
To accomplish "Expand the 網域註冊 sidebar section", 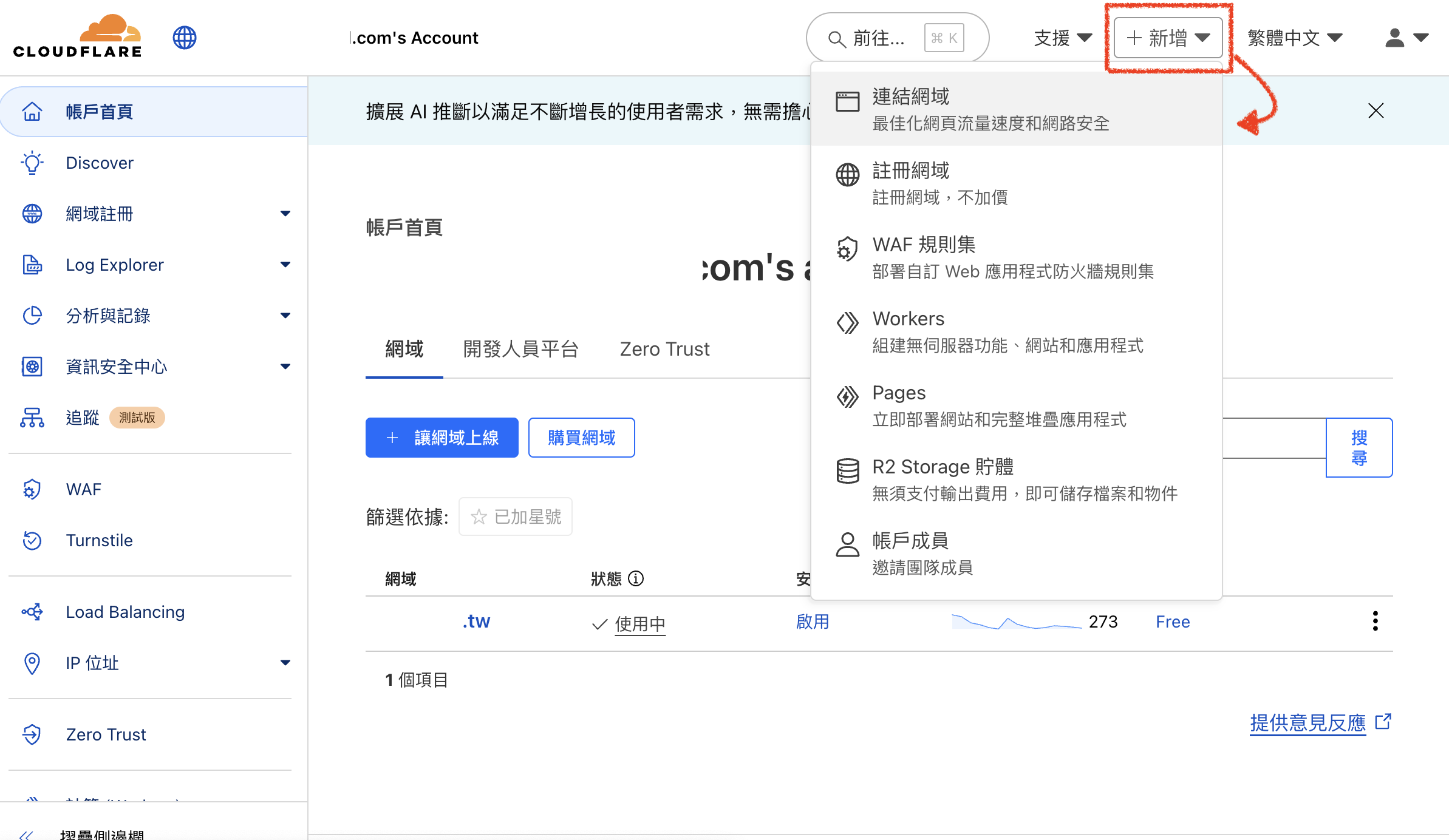I will pos(285,214).
